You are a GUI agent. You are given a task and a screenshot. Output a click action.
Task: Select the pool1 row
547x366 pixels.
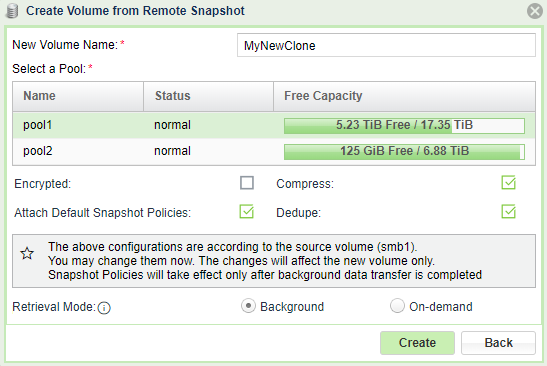pos(274,125)
